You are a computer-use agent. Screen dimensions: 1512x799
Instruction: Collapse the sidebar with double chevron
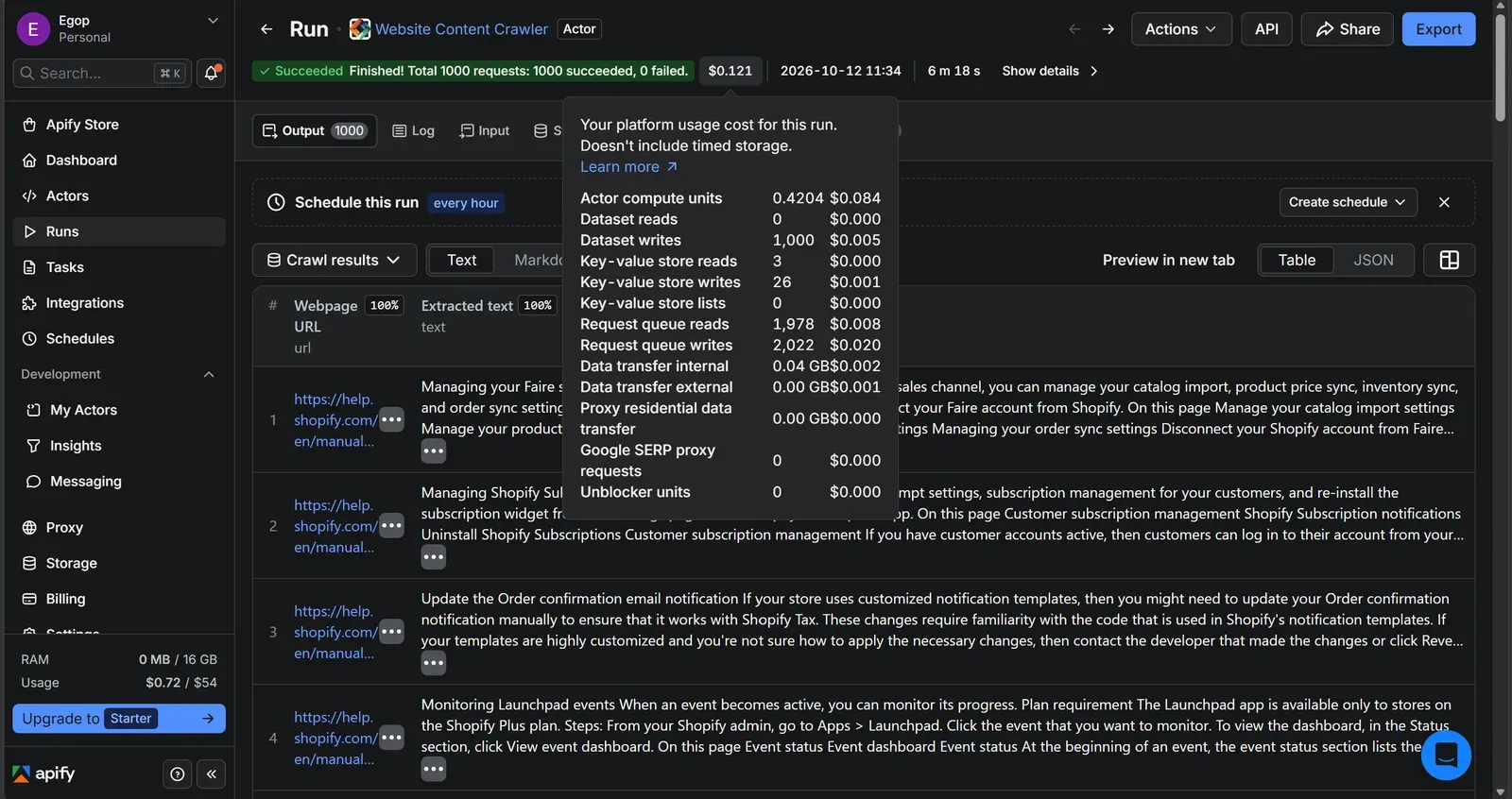212,774
